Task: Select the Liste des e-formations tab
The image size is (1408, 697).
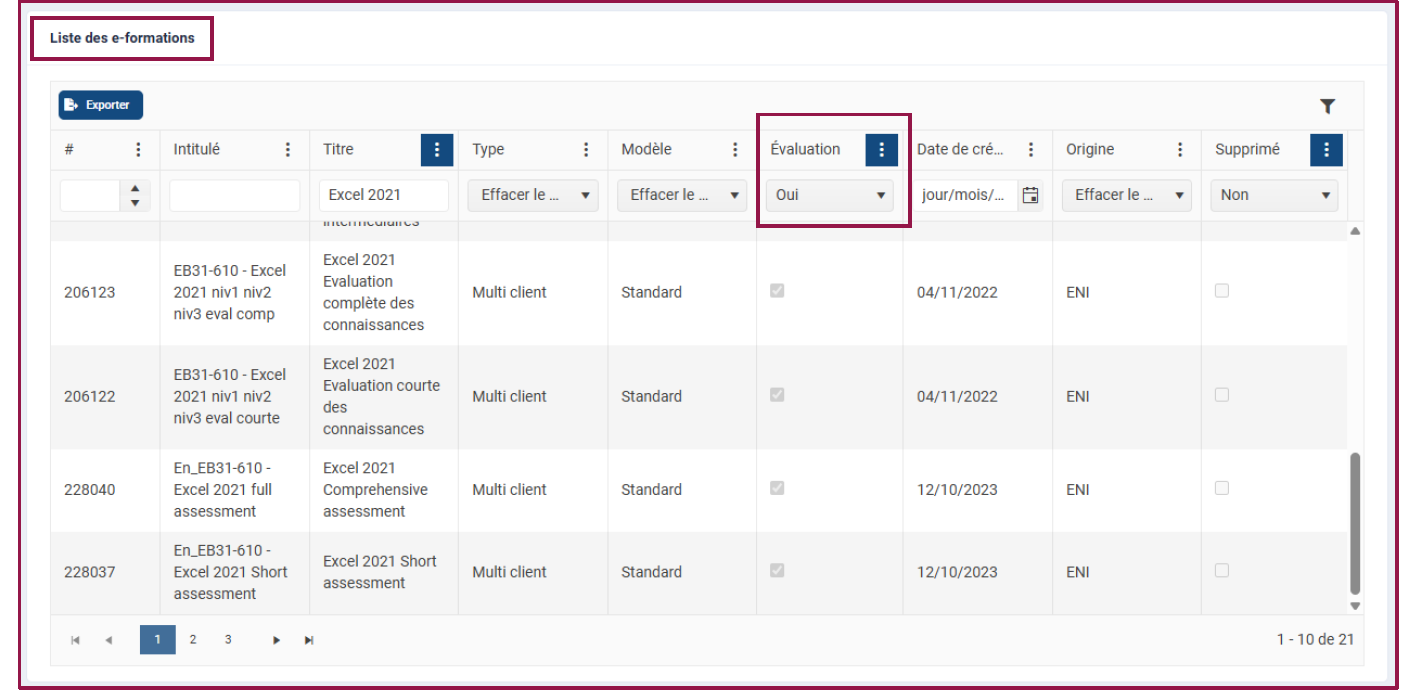Action: point(122,38)
